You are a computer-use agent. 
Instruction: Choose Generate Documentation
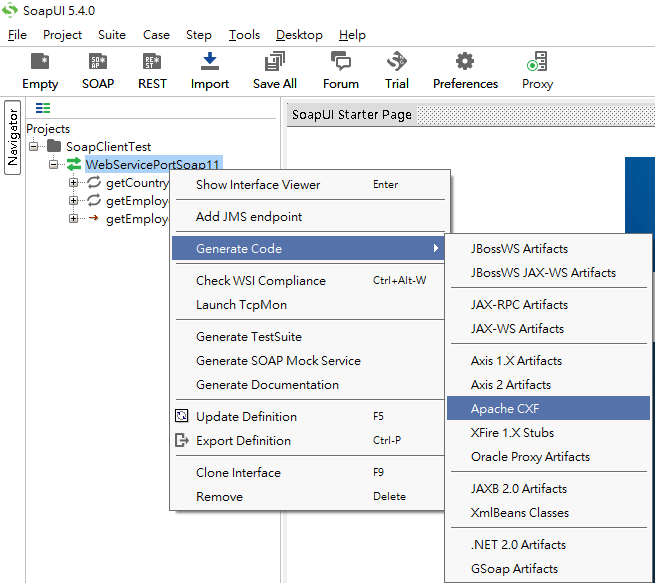pyautogui.click(x=310, y=385)
